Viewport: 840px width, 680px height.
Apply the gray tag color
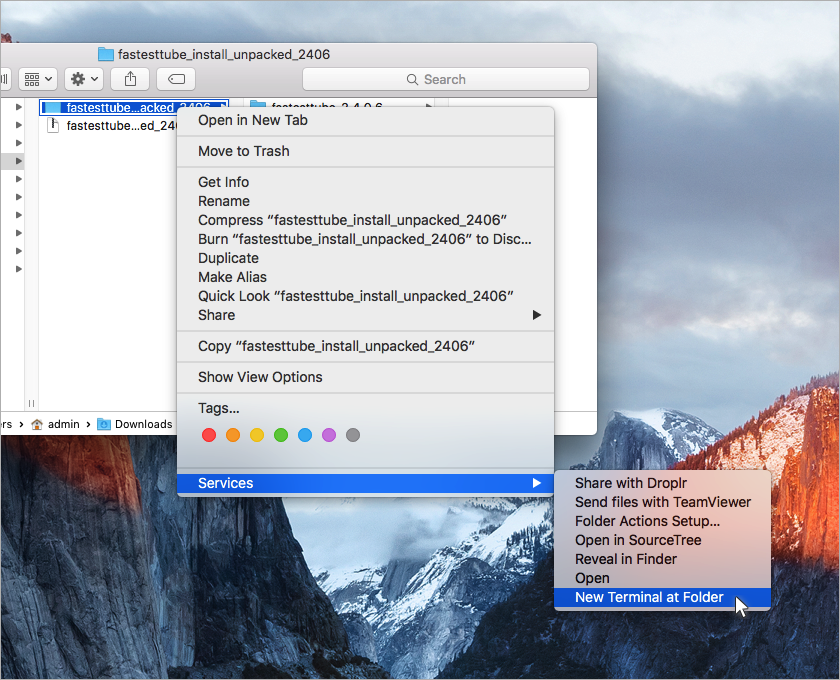click(x=353, y=435)
